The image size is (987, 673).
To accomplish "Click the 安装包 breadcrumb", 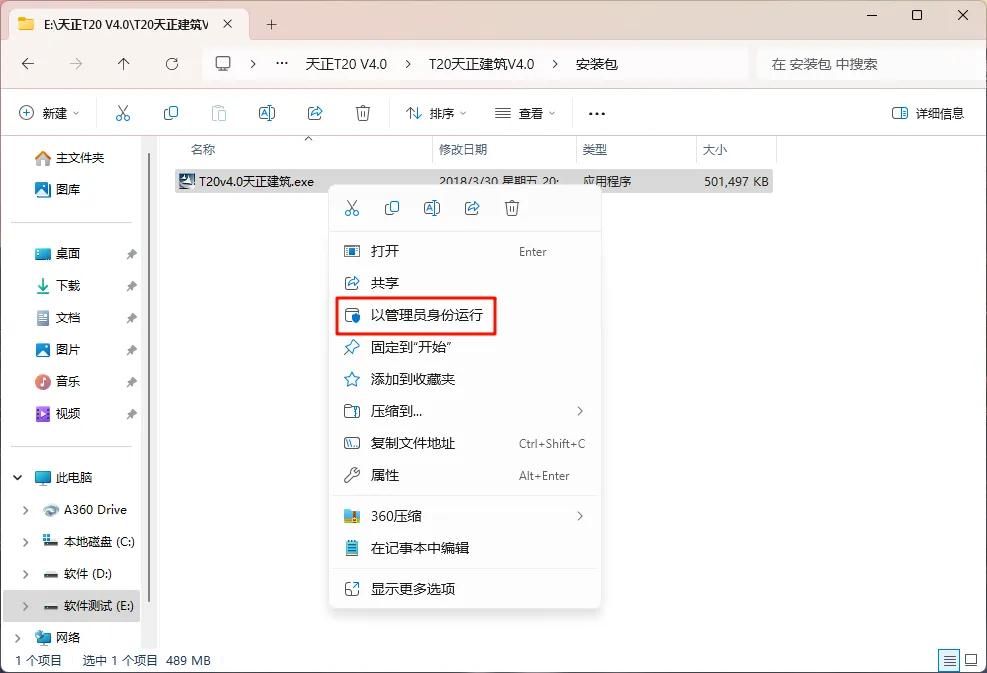I will click(596, 64).
